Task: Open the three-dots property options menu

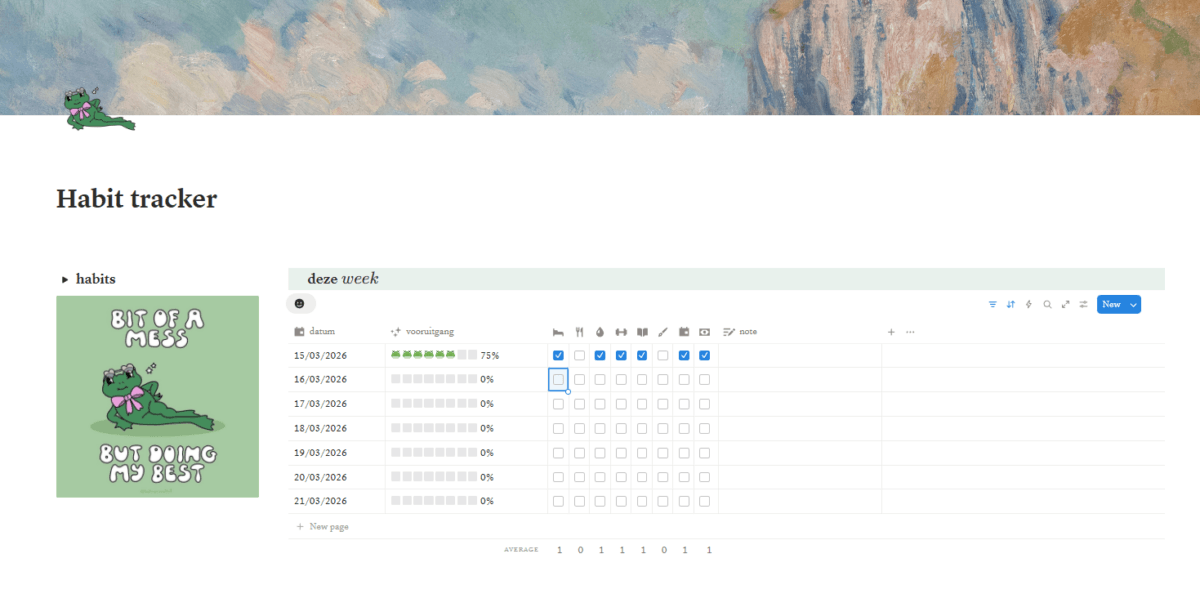Action: point(910,332)
